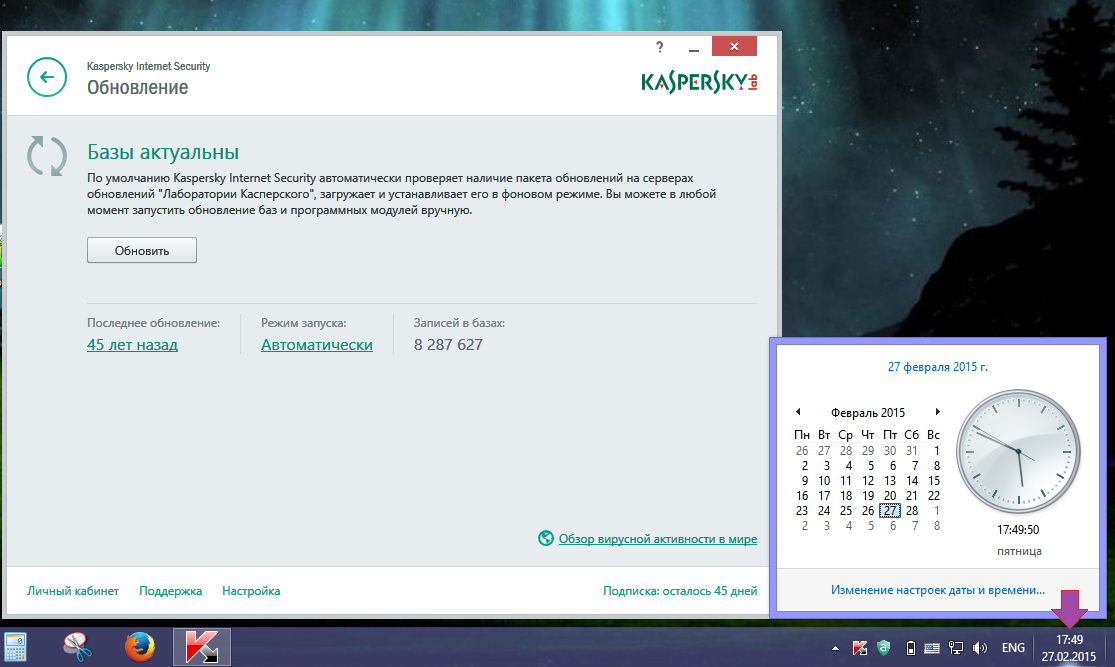The image size is (1115, 667).
Task: Open network tray icon
Action: 956,648
